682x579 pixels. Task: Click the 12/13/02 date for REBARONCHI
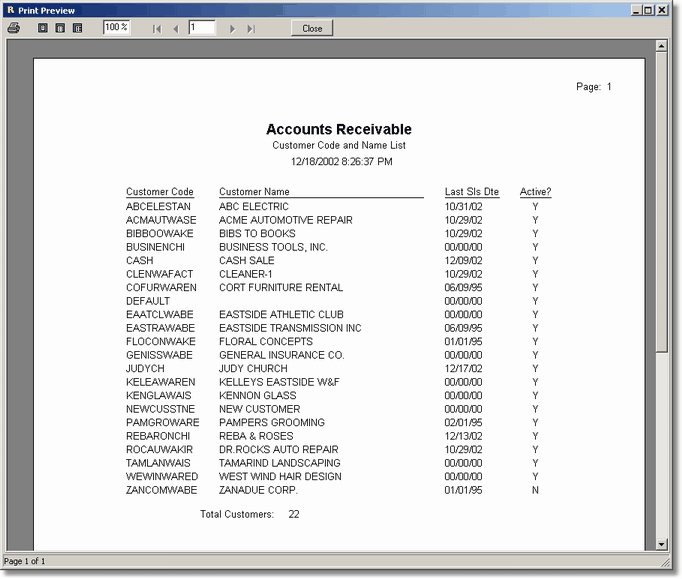[463, 436]
